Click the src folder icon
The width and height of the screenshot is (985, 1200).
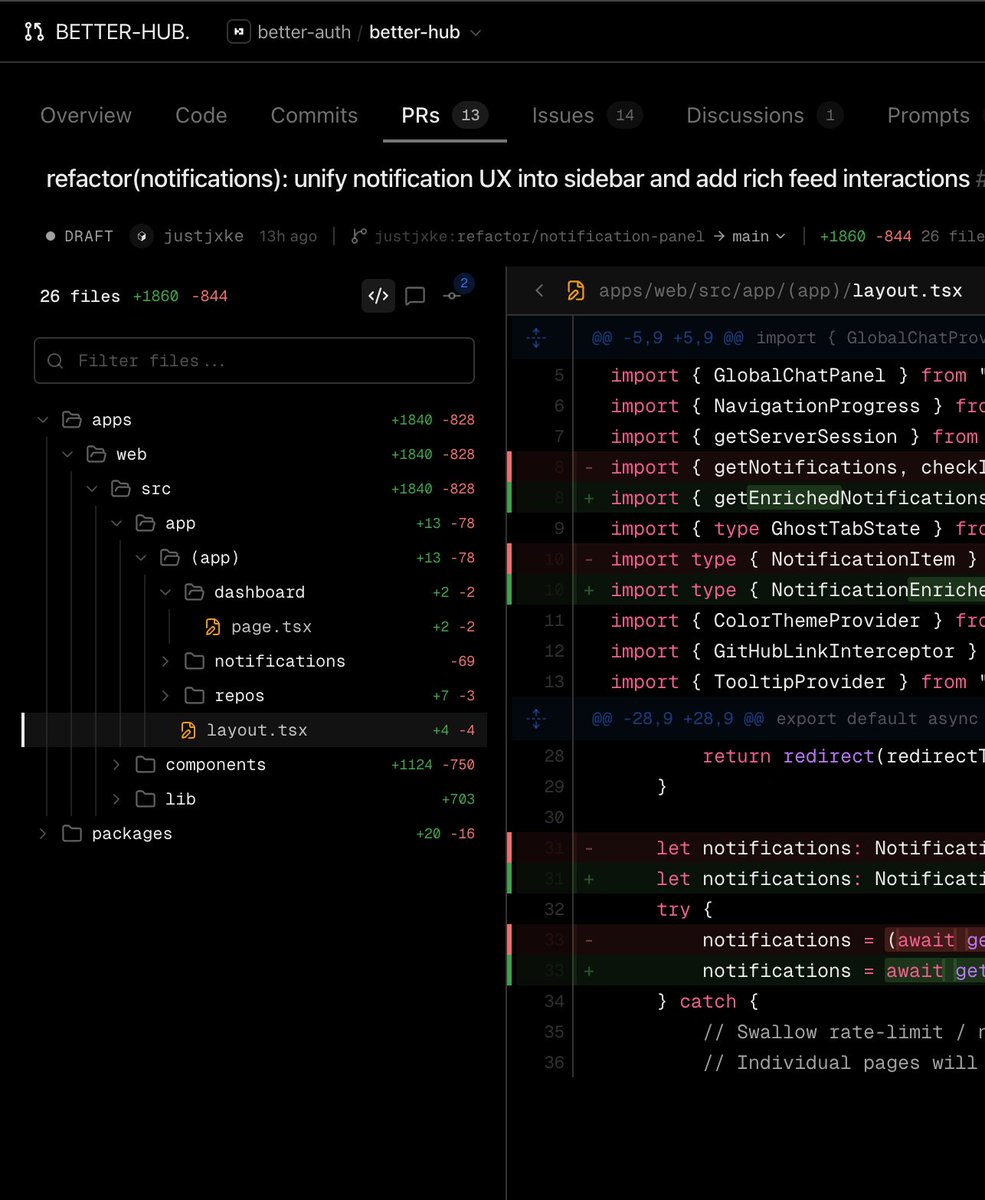[121, 489]
